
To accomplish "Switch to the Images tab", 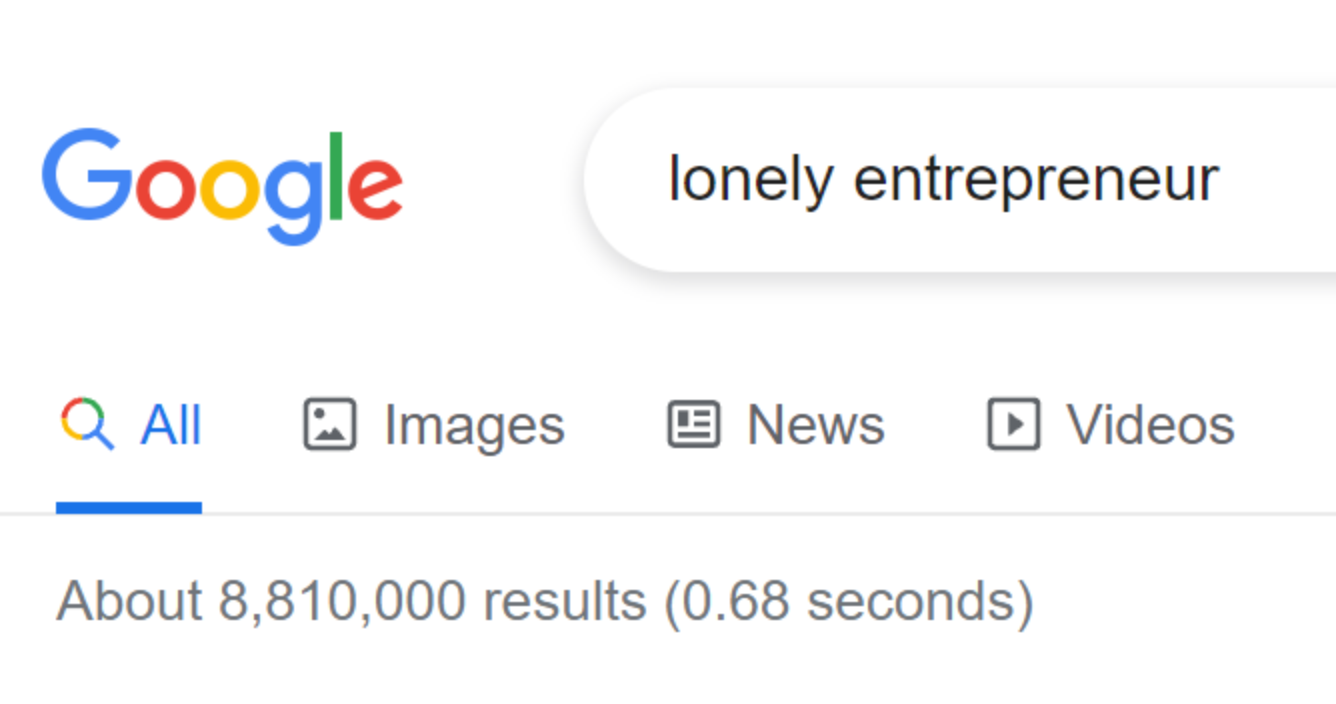I will click(474, 427).
